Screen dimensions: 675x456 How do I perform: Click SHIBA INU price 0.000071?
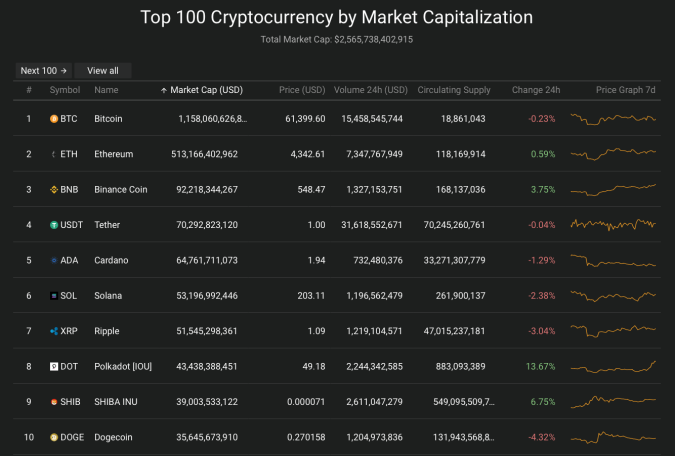(306, 402)
